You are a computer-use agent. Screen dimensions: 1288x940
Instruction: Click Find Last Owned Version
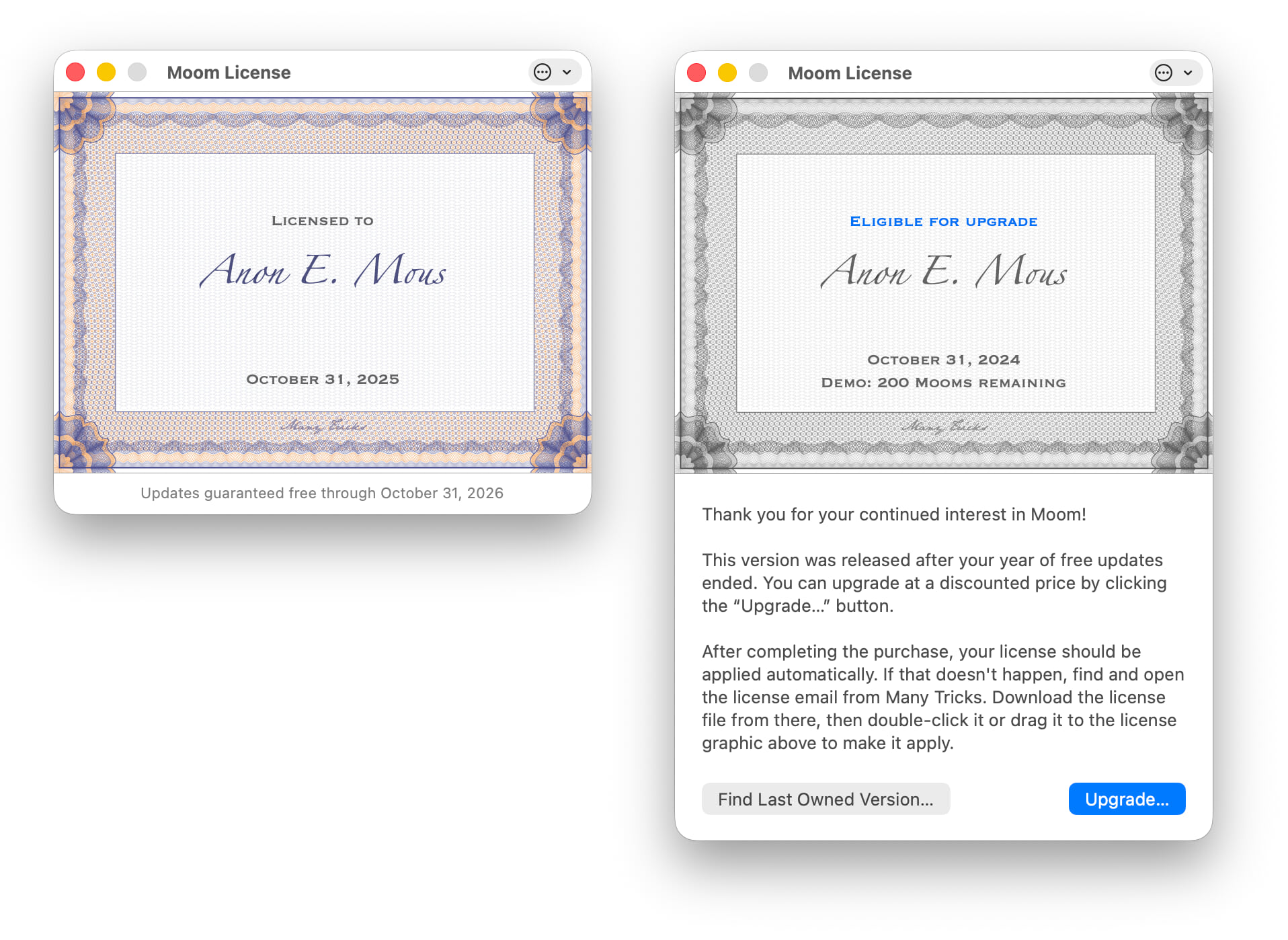(826, 799)
